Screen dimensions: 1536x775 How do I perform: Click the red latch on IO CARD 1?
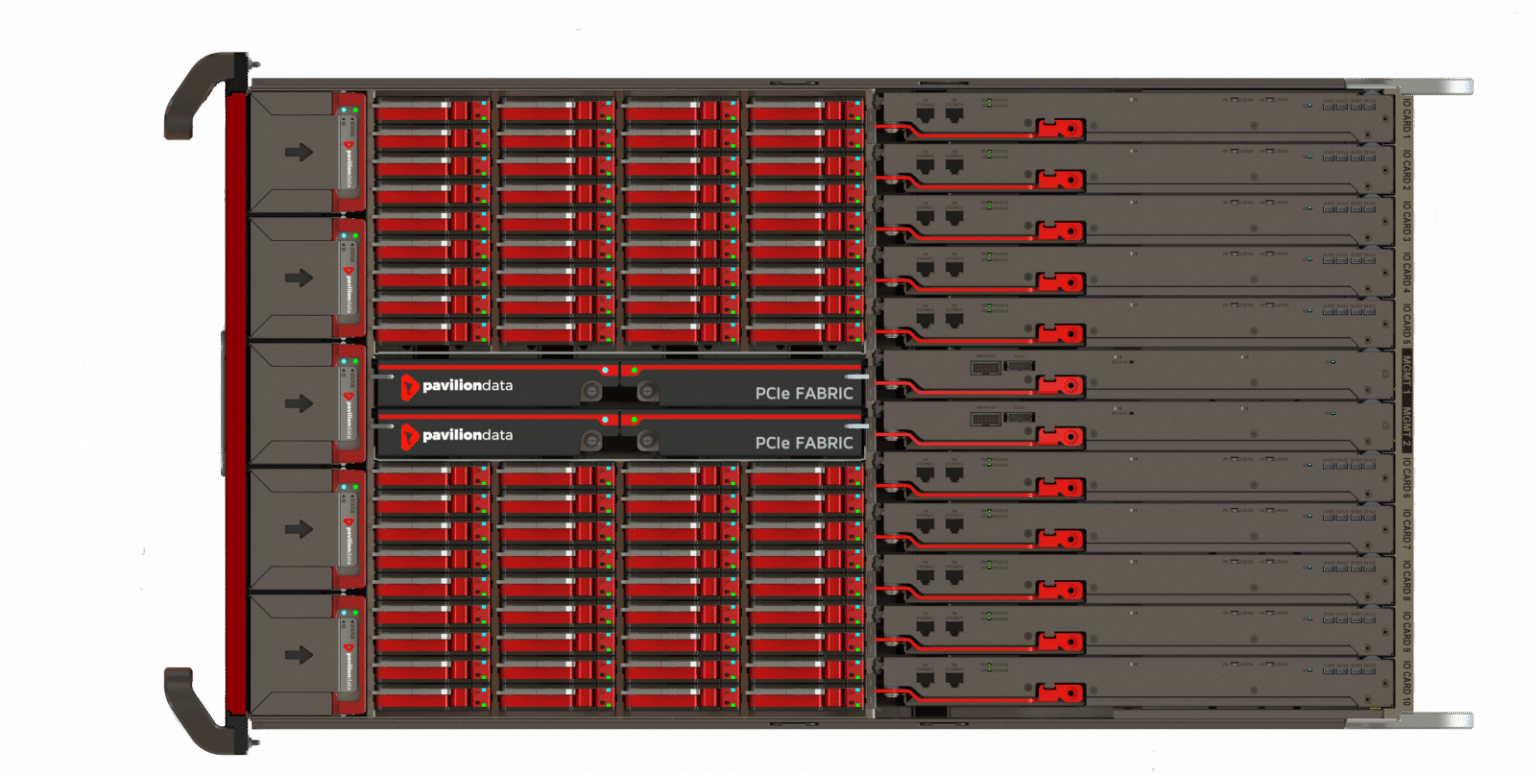tap(1060, 128)
